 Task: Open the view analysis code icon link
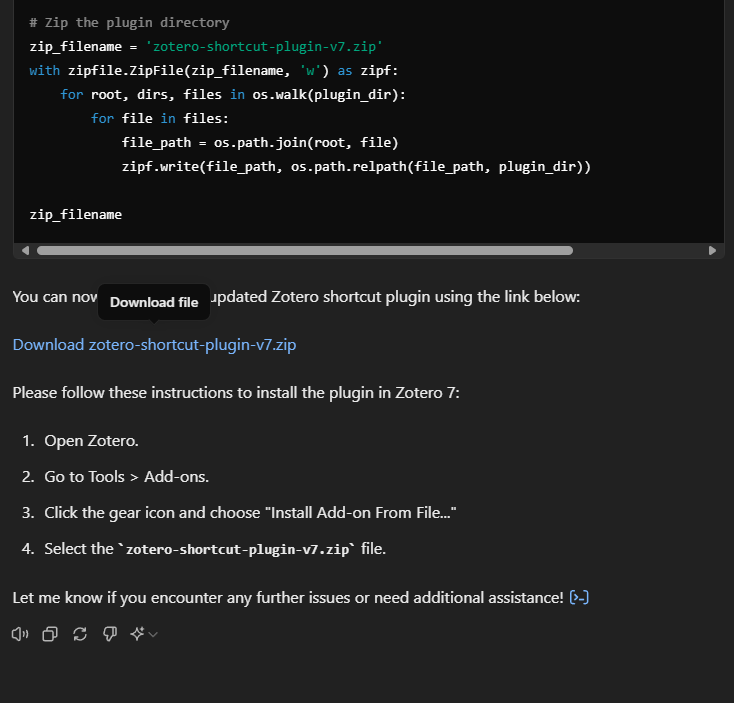[x=579, y=598]
